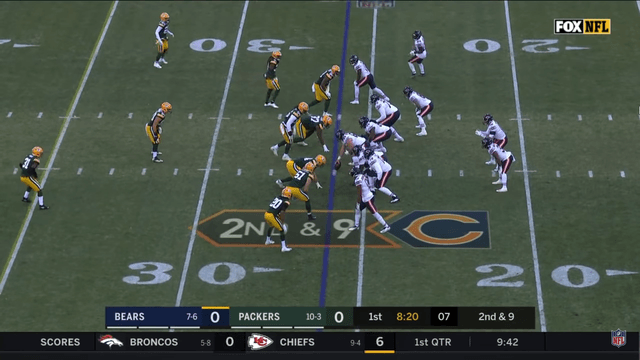Image resolution: width=640 pixels, height=360 pixels.
Task: Click the Packers timeout indicator bars
Action: click(x=278, y=327)
